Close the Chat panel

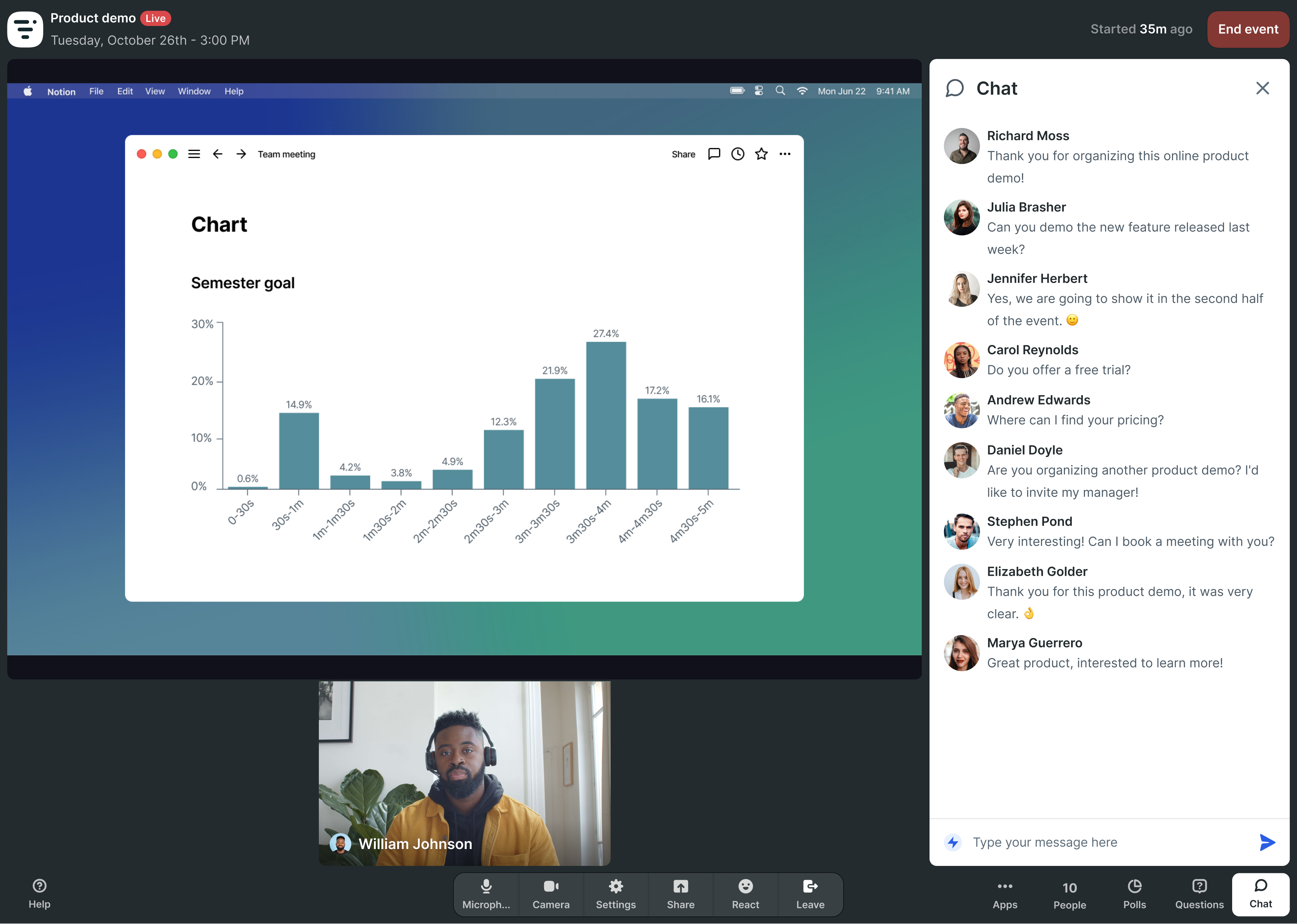click(1262, 88)
